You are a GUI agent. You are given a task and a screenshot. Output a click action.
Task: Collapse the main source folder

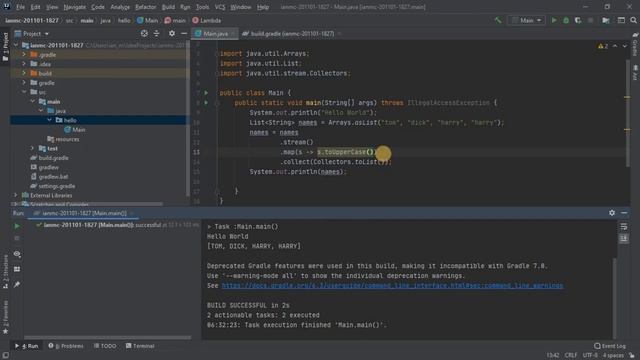pyautogui.click(x=32, y=101)
